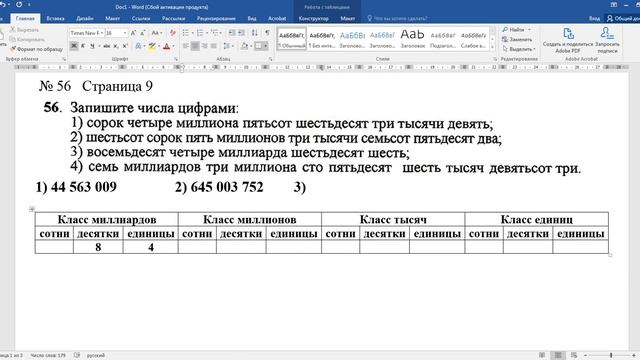This screenshot has width=640, height=360.
Task: Apply the red font color
Action: point(166,46)
